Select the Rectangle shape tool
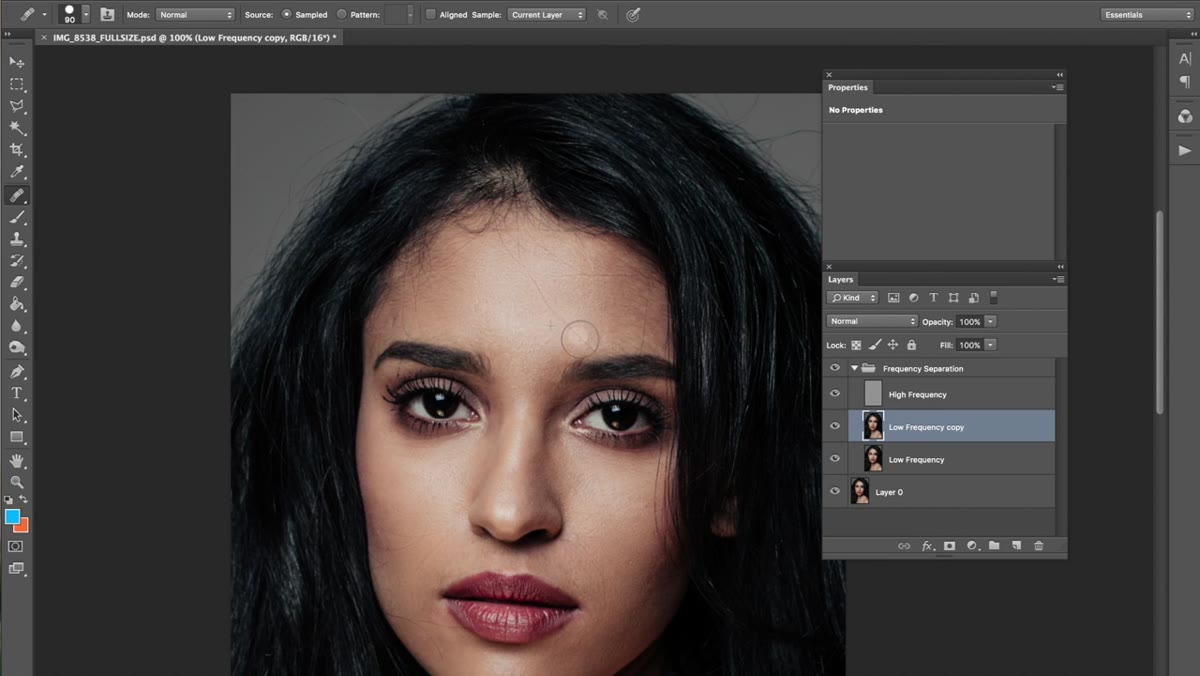The height and width of the screenshot is (676, 1200). [17, 437]
